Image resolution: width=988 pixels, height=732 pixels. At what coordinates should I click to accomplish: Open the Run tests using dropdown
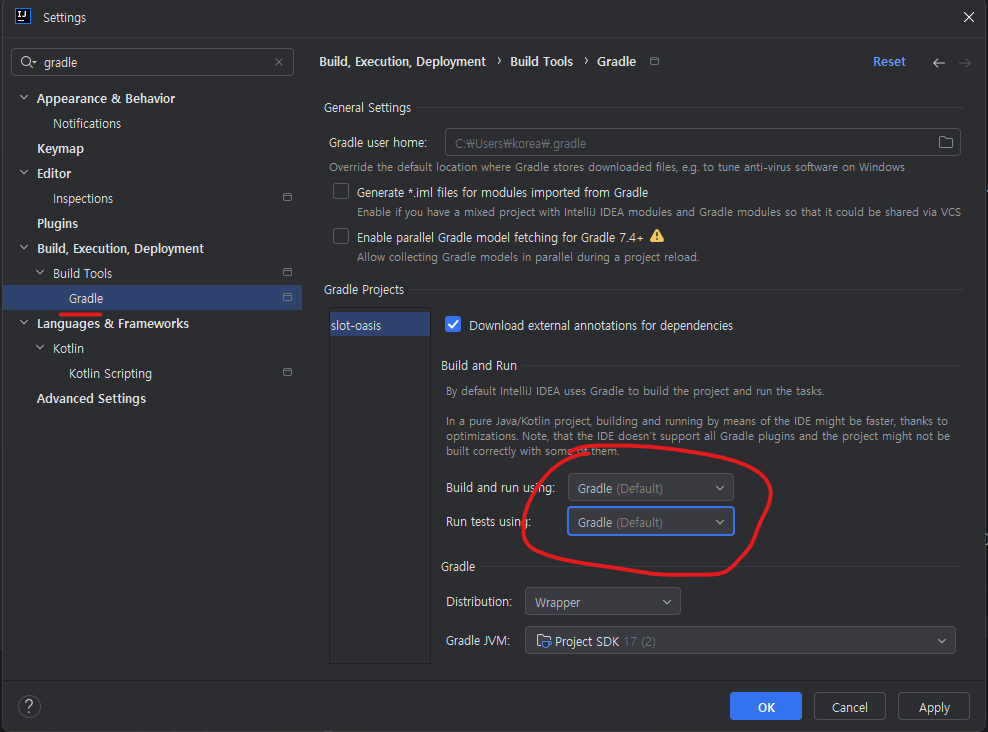coord(651,522)
